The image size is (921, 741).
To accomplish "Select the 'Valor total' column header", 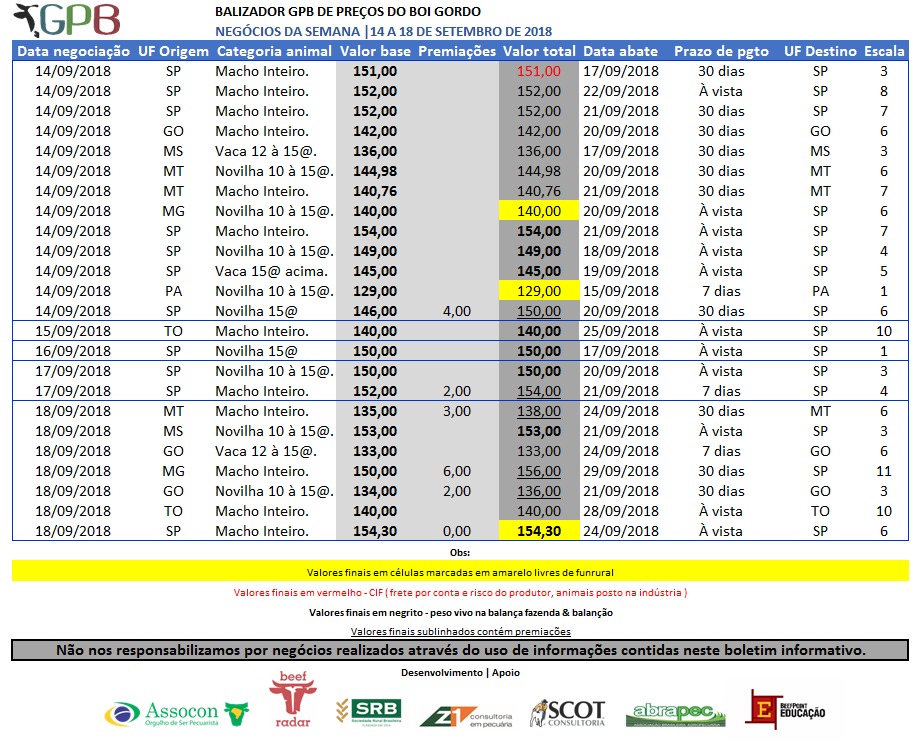I will pyautogui.click(x=539, y=51).
